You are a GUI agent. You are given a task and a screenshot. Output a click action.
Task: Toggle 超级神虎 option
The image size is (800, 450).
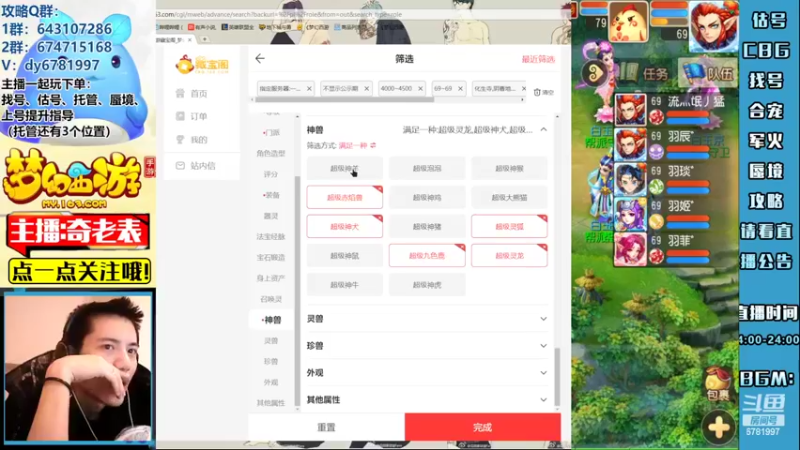pos(427,285)
